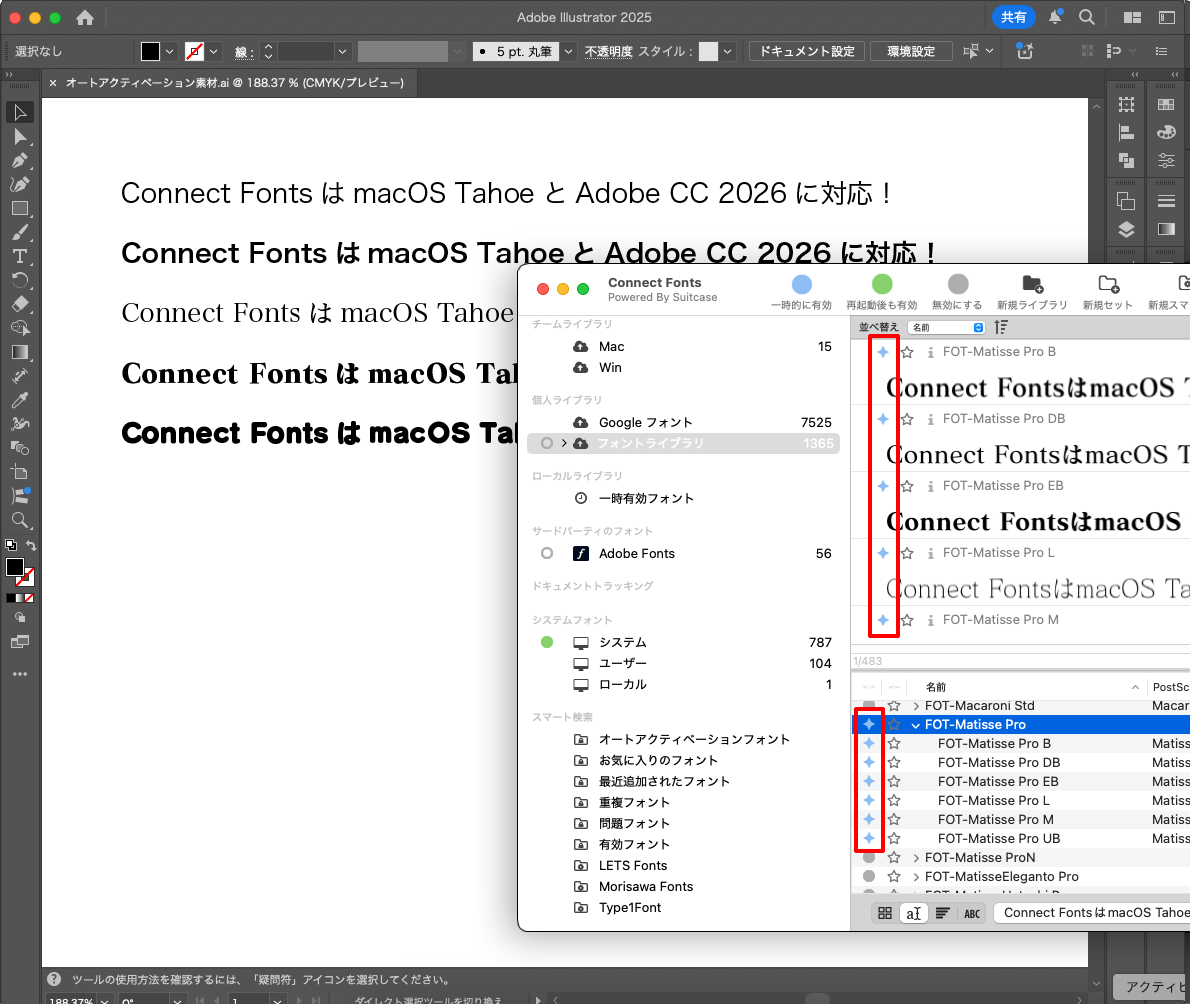Select the Eraser tool
The width and height of the screenshot is (1190, 1004).
coord(20,304)
